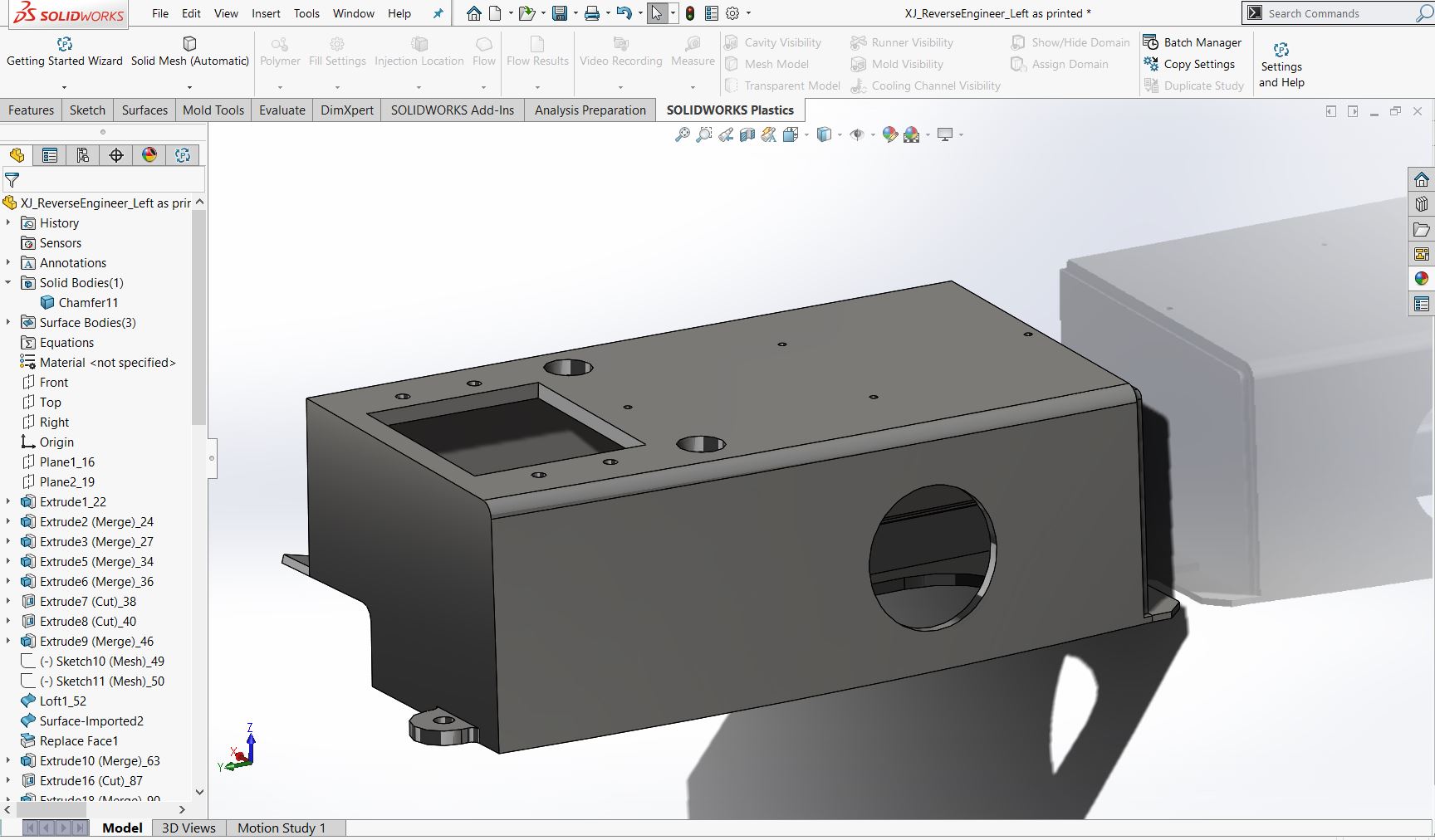Open File Explorer in task pane
The image size is (1435, 840).
(1422, 229)
